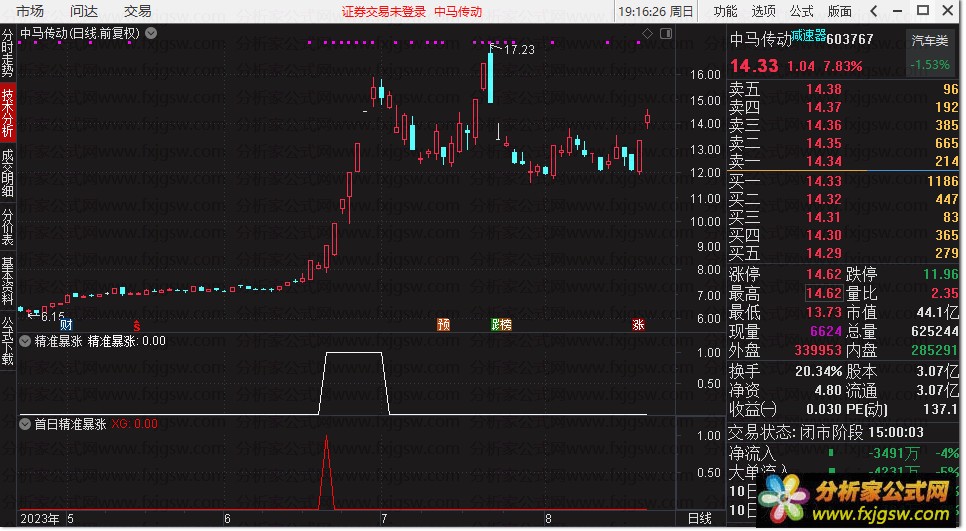Switch to 分时走势 sidebar tab
The image size is (966, 531).
click(x=7, y=54)
